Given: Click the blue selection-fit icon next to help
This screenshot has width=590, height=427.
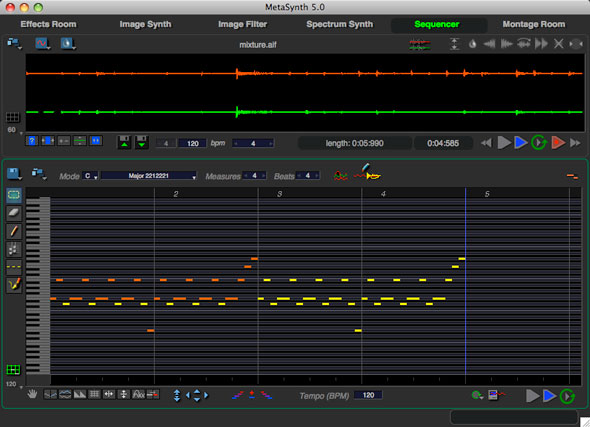Looking at the screenshot, I should click(48, 141).
